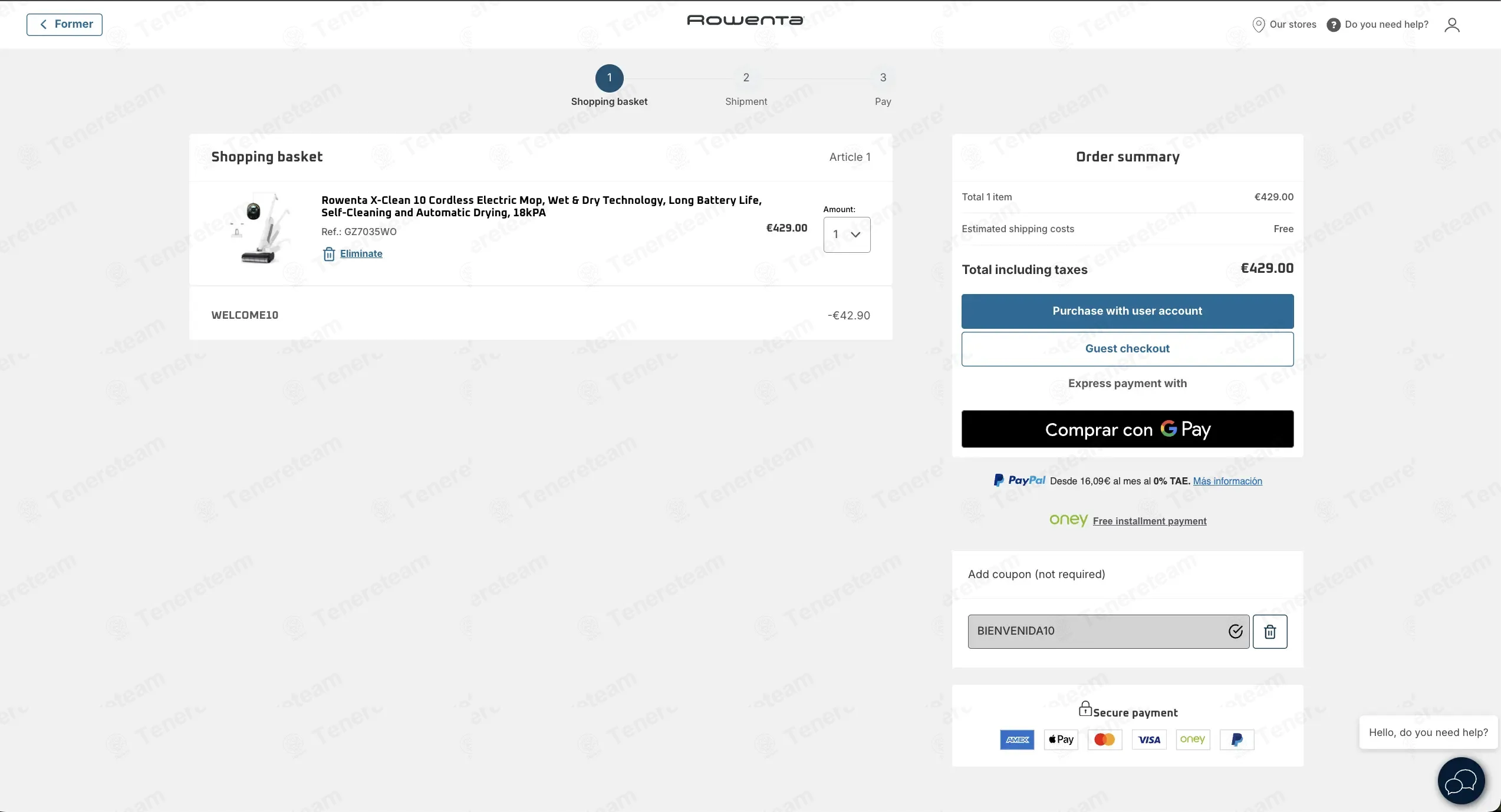1501x812 pixels.
Task: Choose Guest checkout
Action: (1127, 349)
